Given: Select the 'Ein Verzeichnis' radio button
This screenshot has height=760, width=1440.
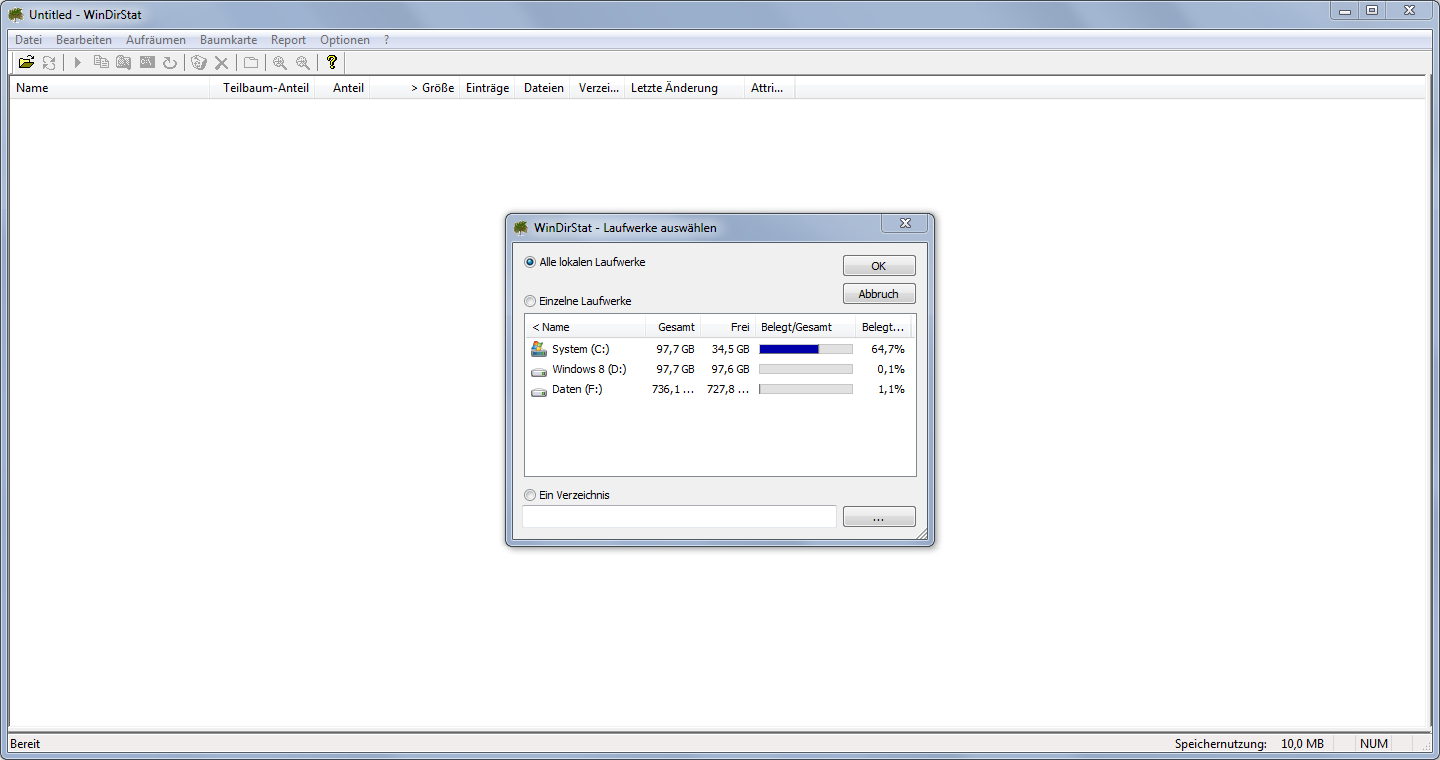Looking at the screenshot, I should coord(530,495).
